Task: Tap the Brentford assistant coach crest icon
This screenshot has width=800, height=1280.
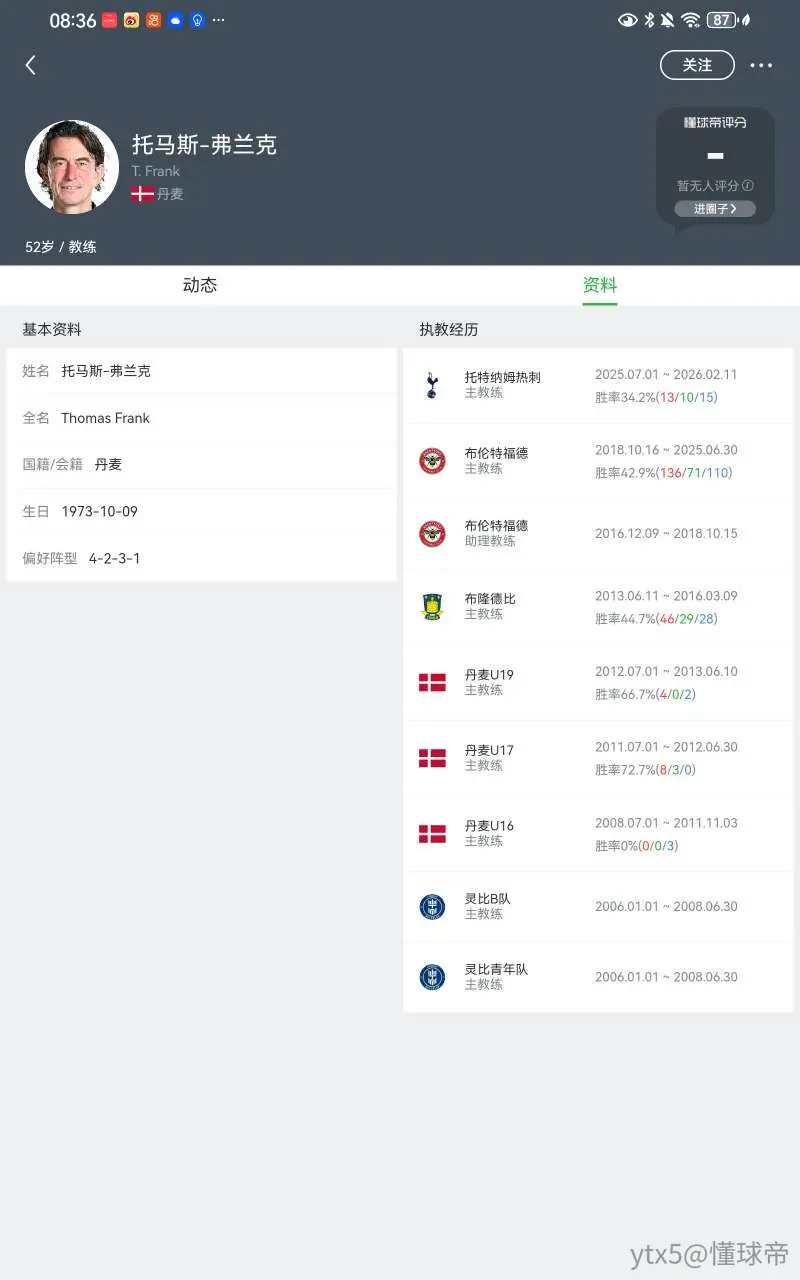Action: [x=432, y=533]
